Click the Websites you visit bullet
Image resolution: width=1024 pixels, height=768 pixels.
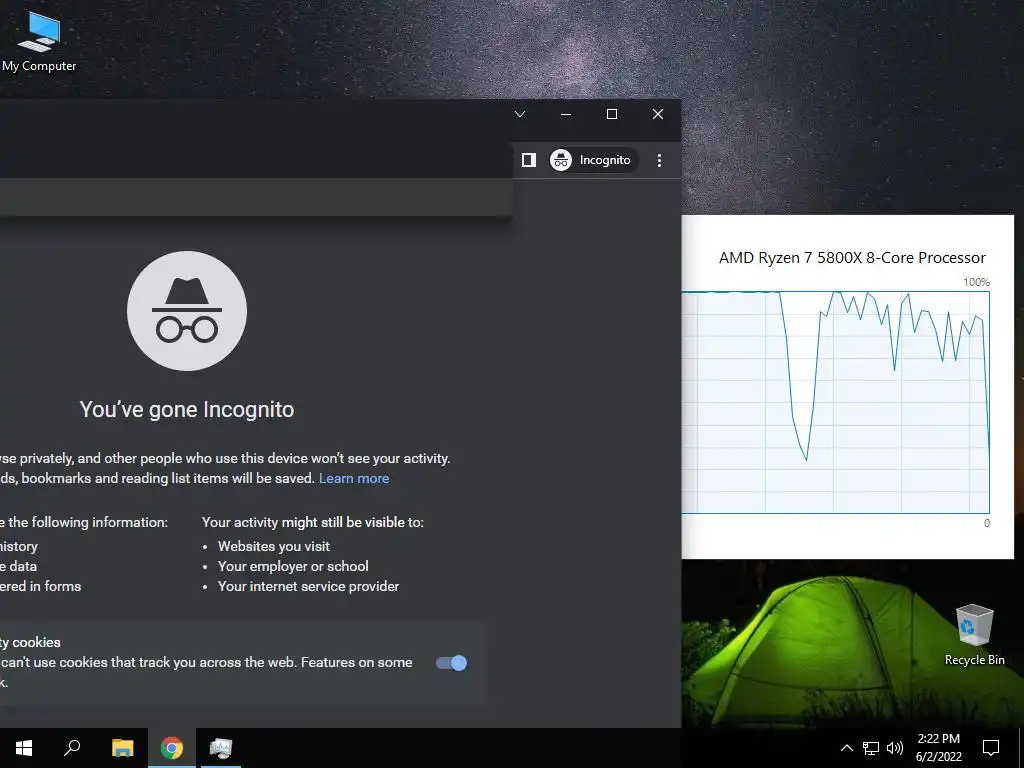(274, 547)
